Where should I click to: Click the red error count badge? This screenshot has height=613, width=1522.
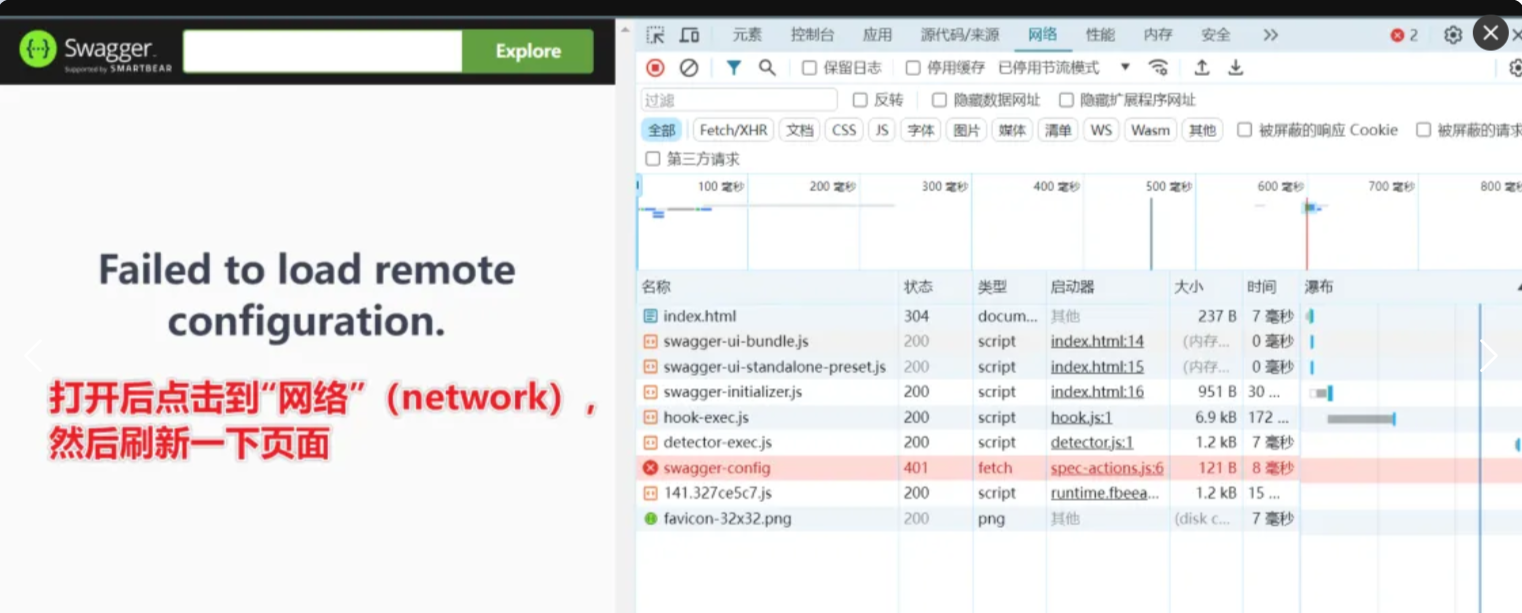(x=1404, y=35)
